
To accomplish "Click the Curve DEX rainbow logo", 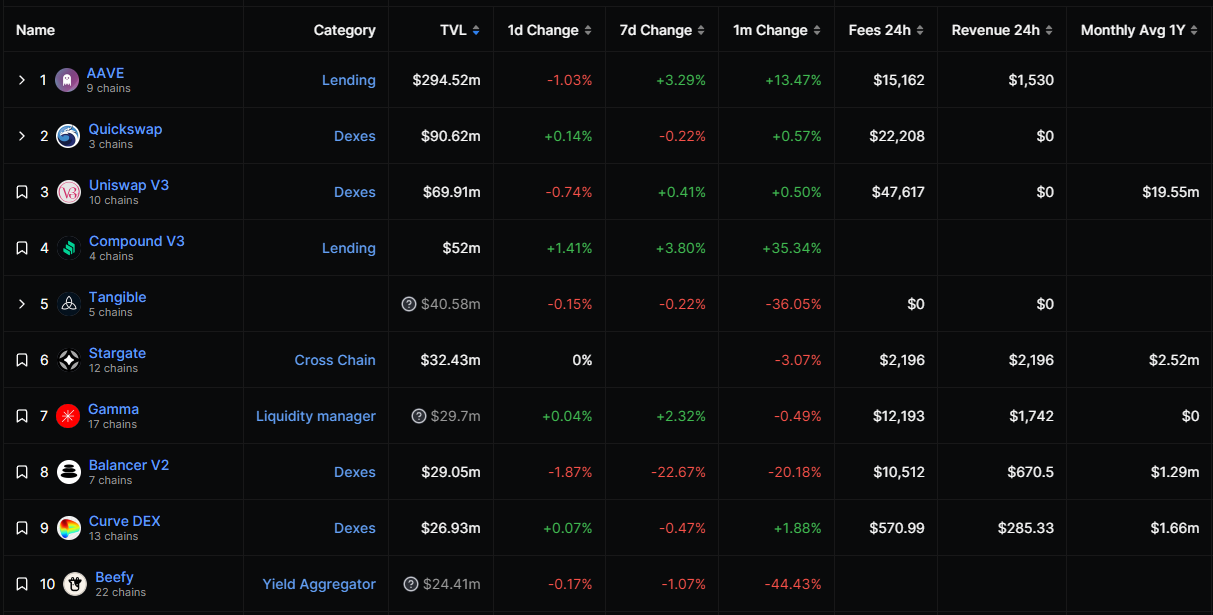I will tap(68, 528).
